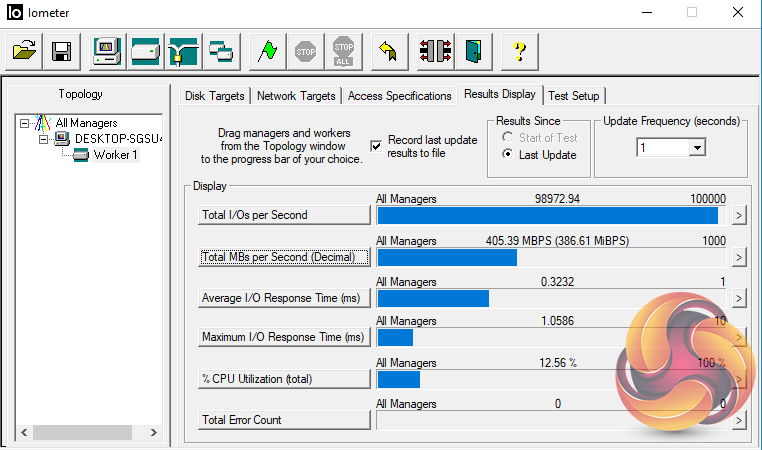Screen dimensions: 762x450
Task: Collapse the All Managers tree node
Action: [x=25, y=123]
